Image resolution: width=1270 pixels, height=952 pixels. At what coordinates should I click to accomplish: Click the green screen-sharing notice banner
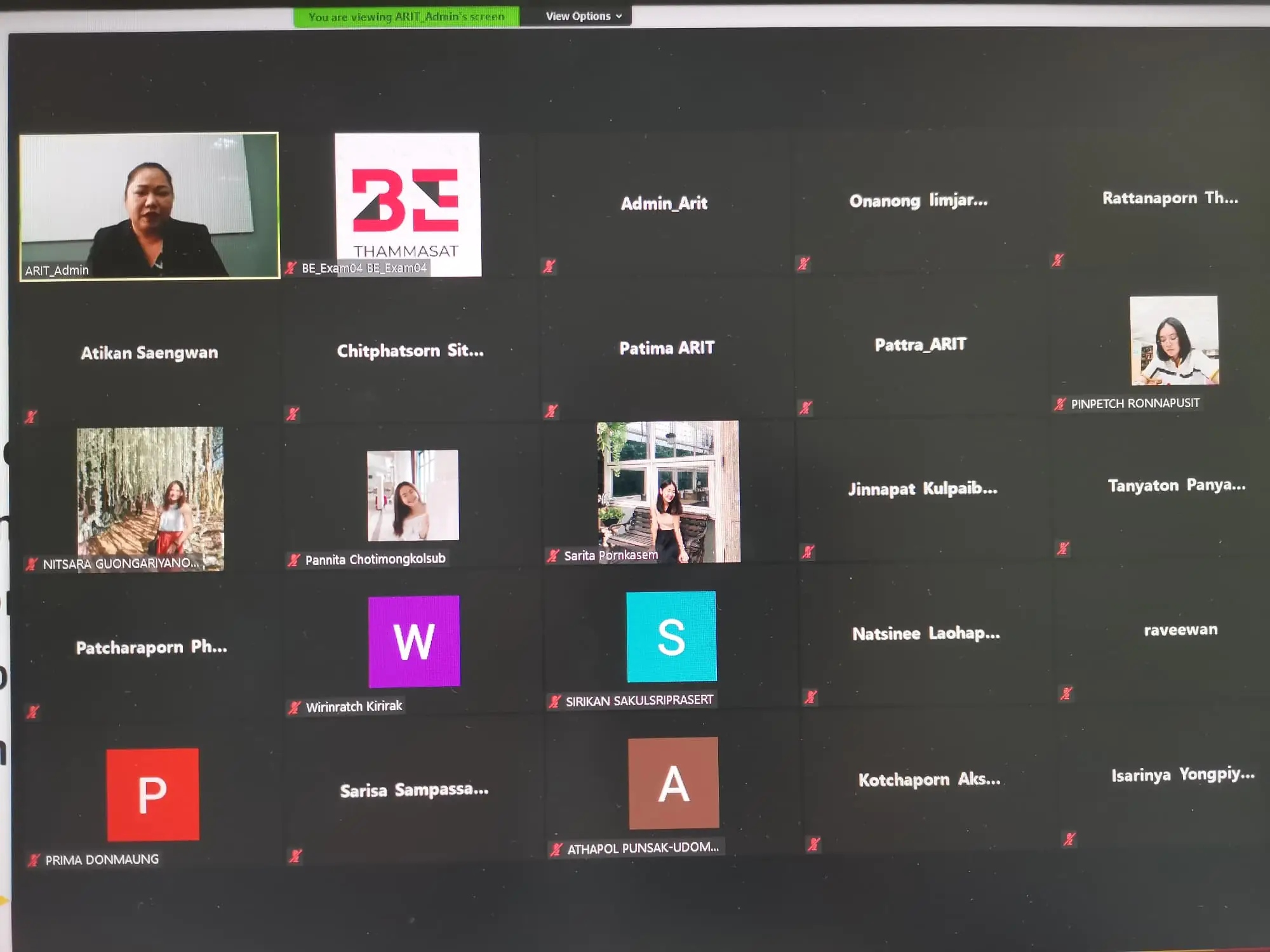(406, 17)
